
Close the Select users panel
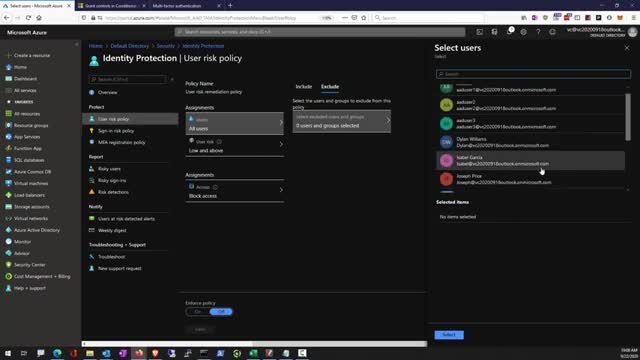(x=627, y=48)
